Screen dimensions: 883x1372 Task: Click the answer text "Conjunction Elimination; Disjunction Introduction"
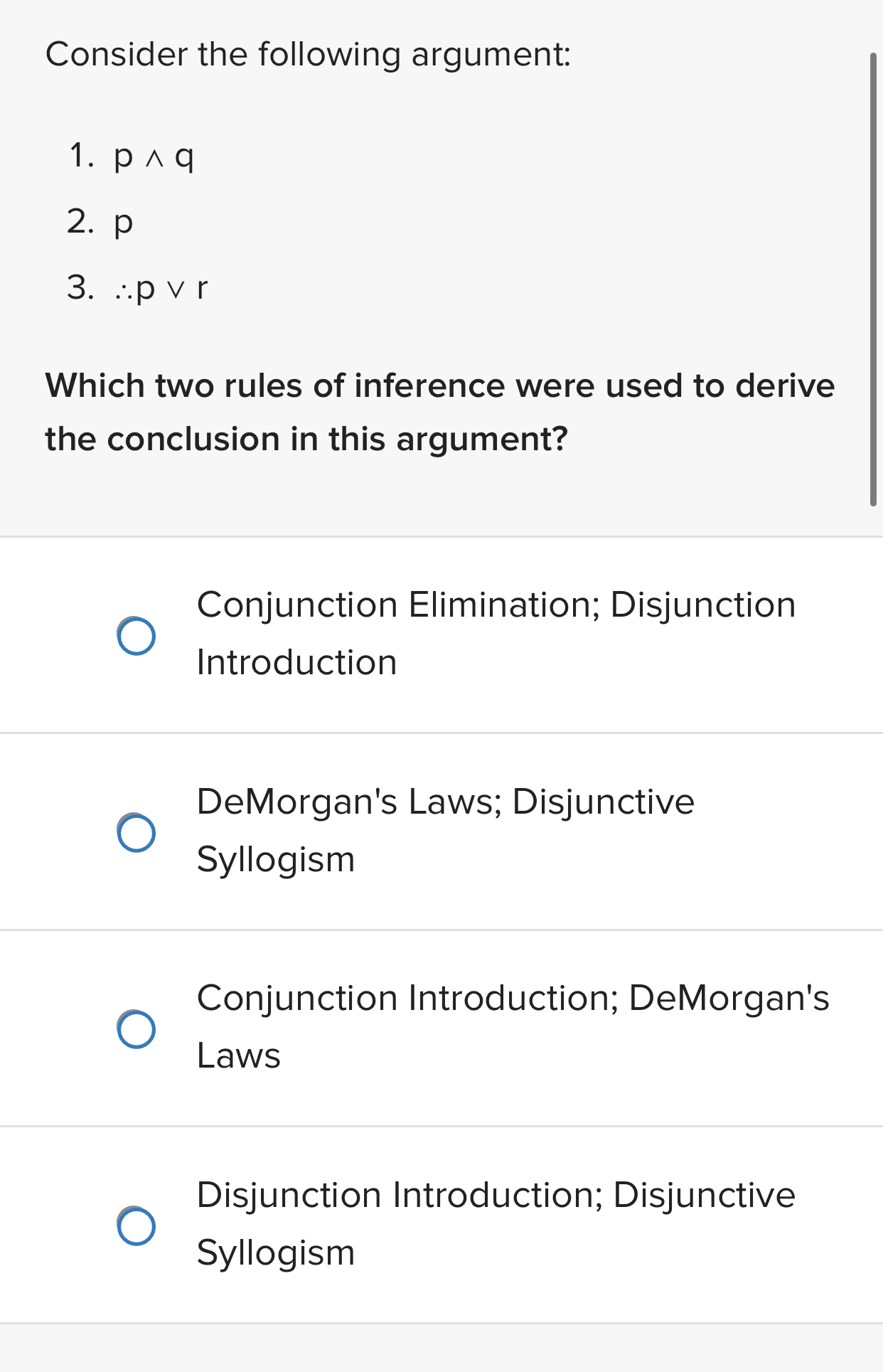pyautogui.click(x=496, y=633)
